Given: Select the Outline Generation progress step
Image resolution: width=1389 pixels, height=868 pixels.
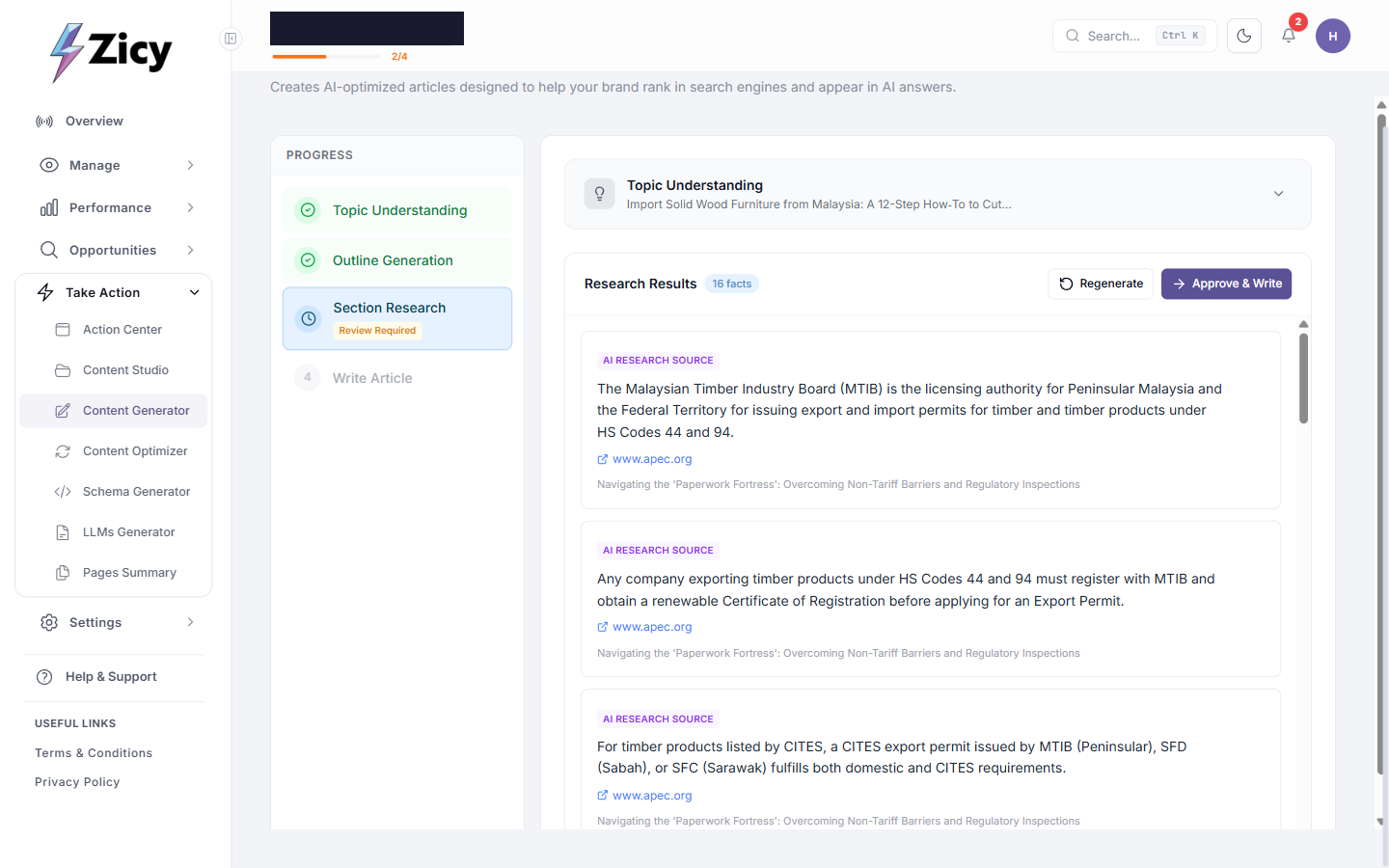Looking at the screenshot, I should 397,260.
